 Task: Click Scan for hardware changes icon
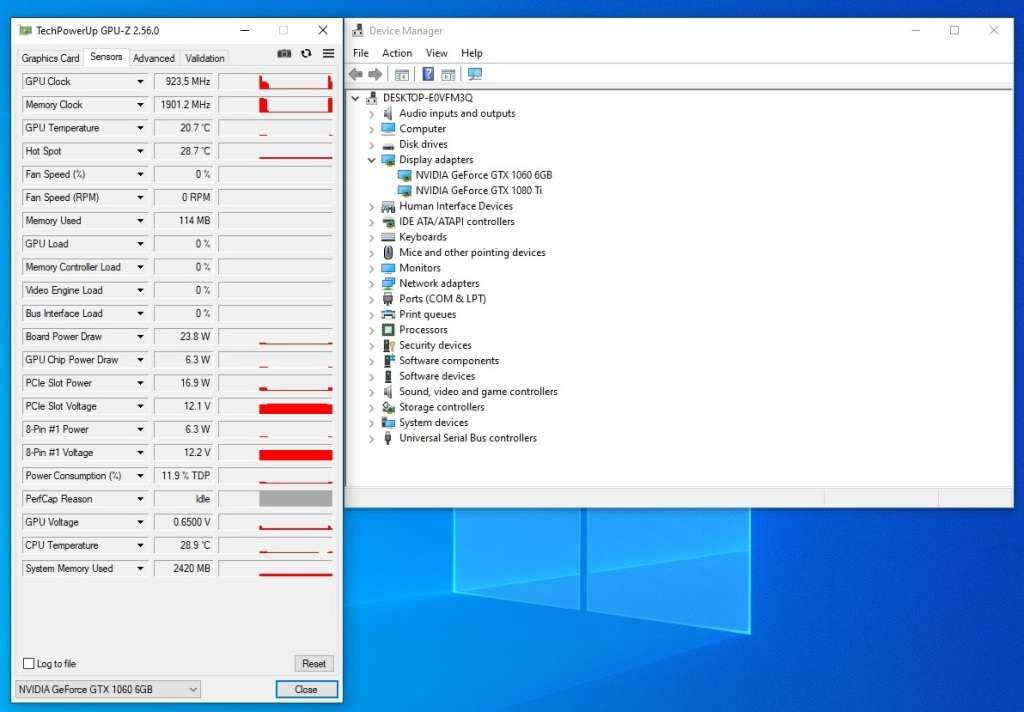(474, 75)
